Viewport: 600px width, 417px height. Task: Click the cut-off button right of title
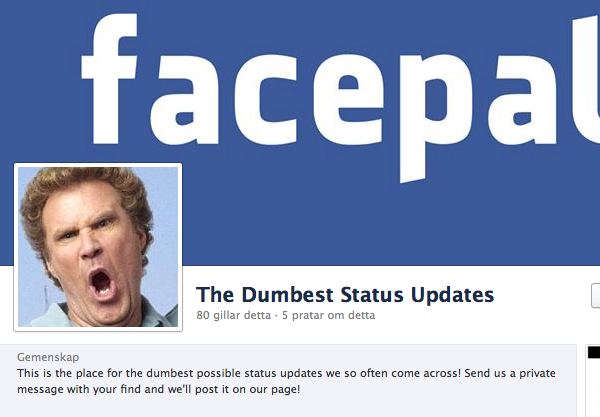596,295
